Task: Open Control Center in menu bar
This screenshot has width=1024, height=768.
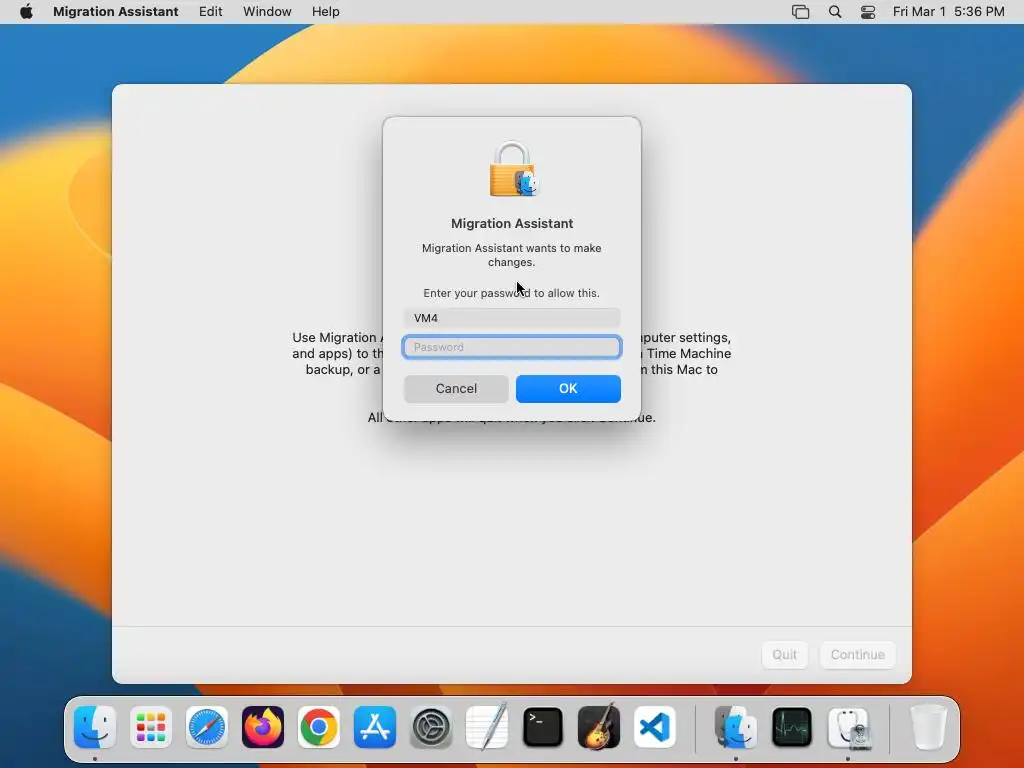Action: (868, 12)
